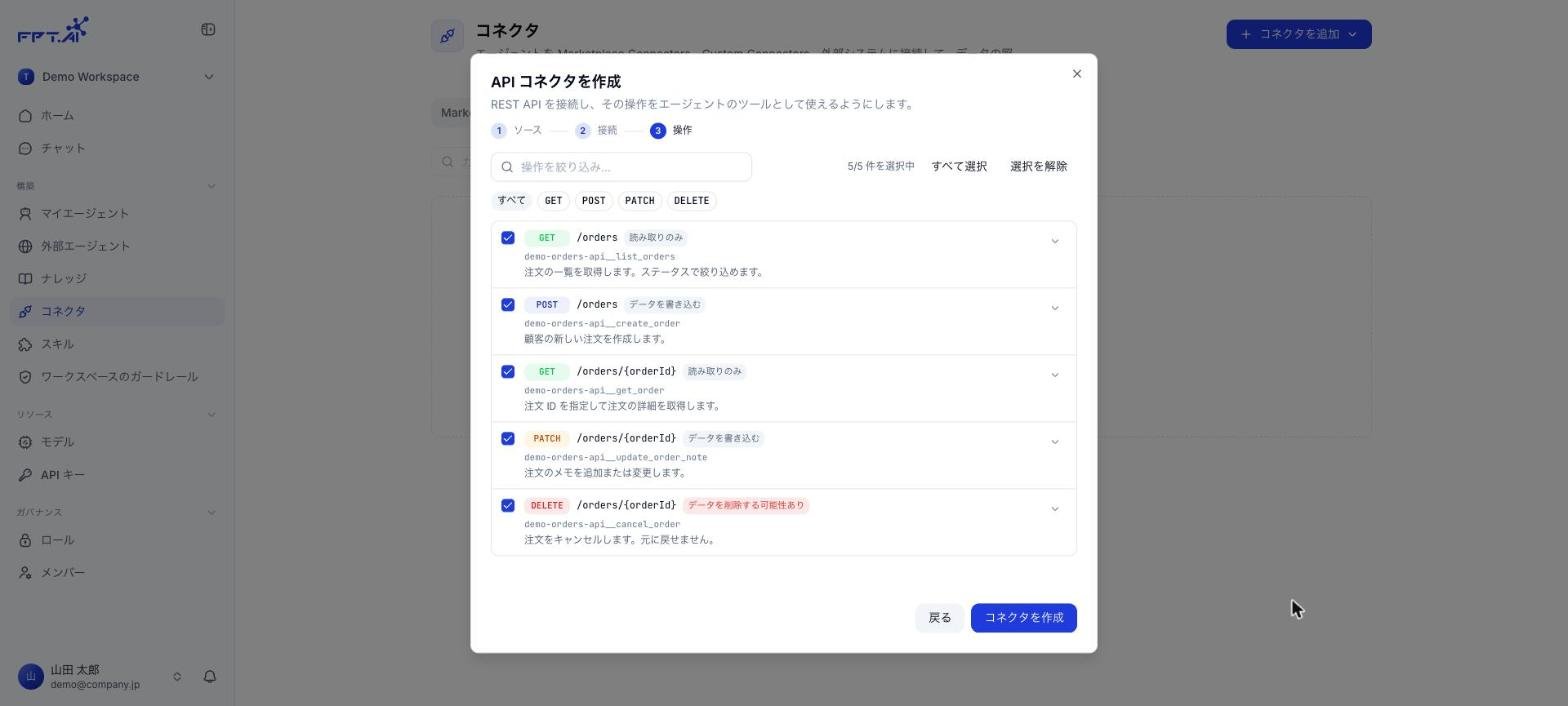
Task: Open ワークスペースのガードレール in sidebar
Action: [x=117, y=377]
